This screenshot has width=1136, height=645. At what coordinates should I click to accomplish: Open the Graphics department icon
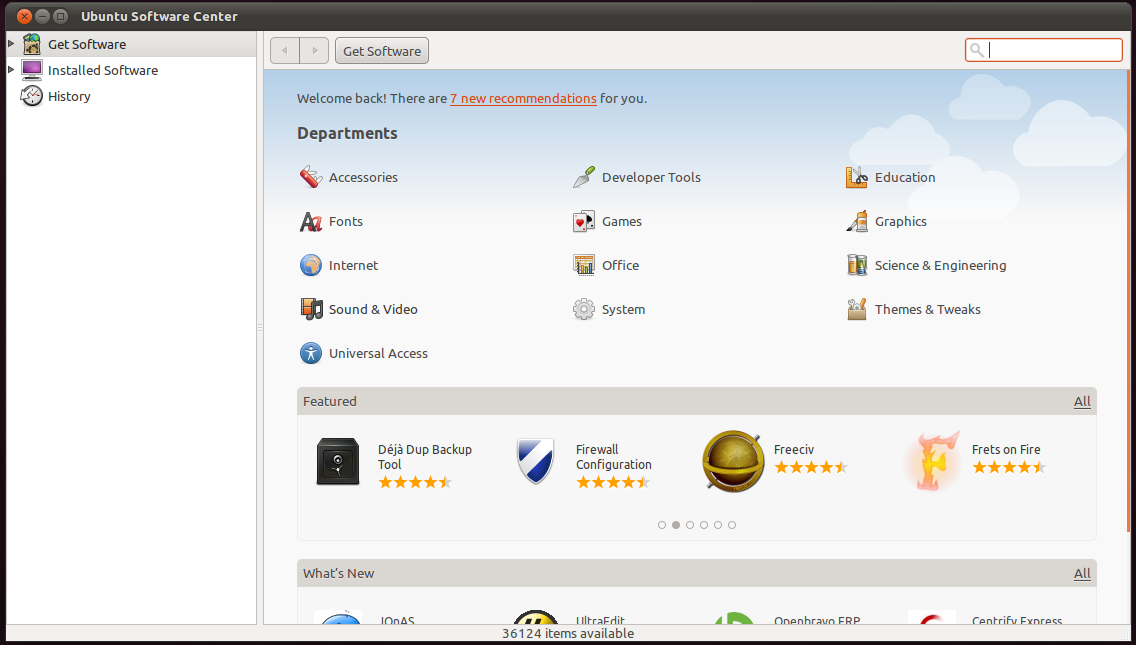click(x=856, y=221)
